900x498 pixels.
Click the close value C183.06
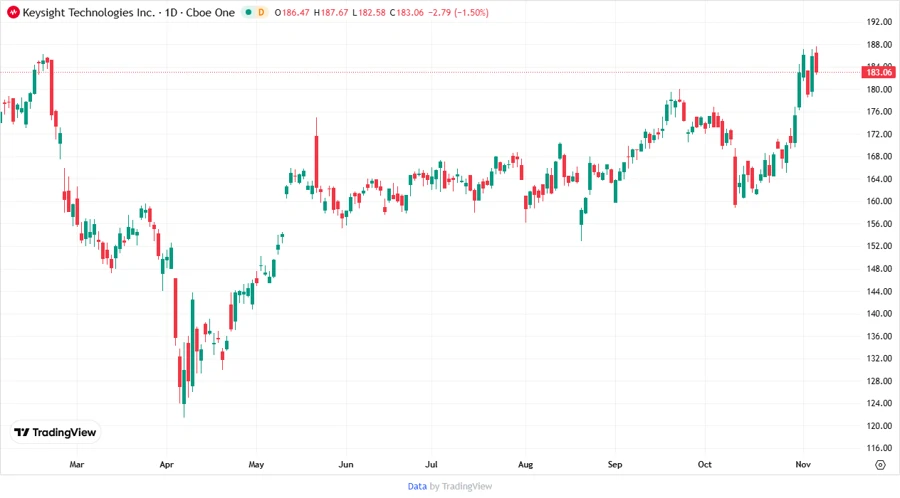coord(406,12)
